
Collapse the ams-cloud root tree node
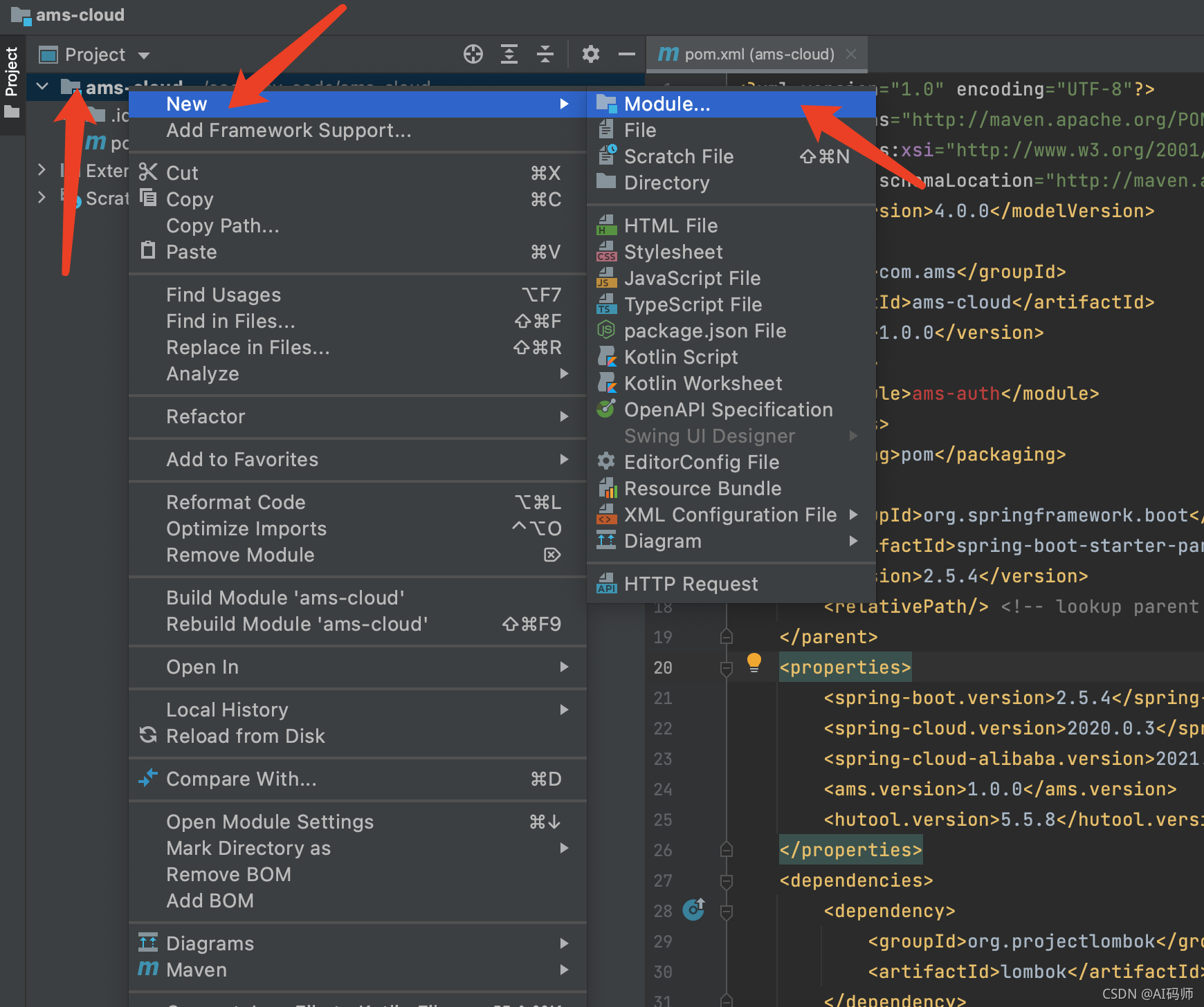point(42,86)
